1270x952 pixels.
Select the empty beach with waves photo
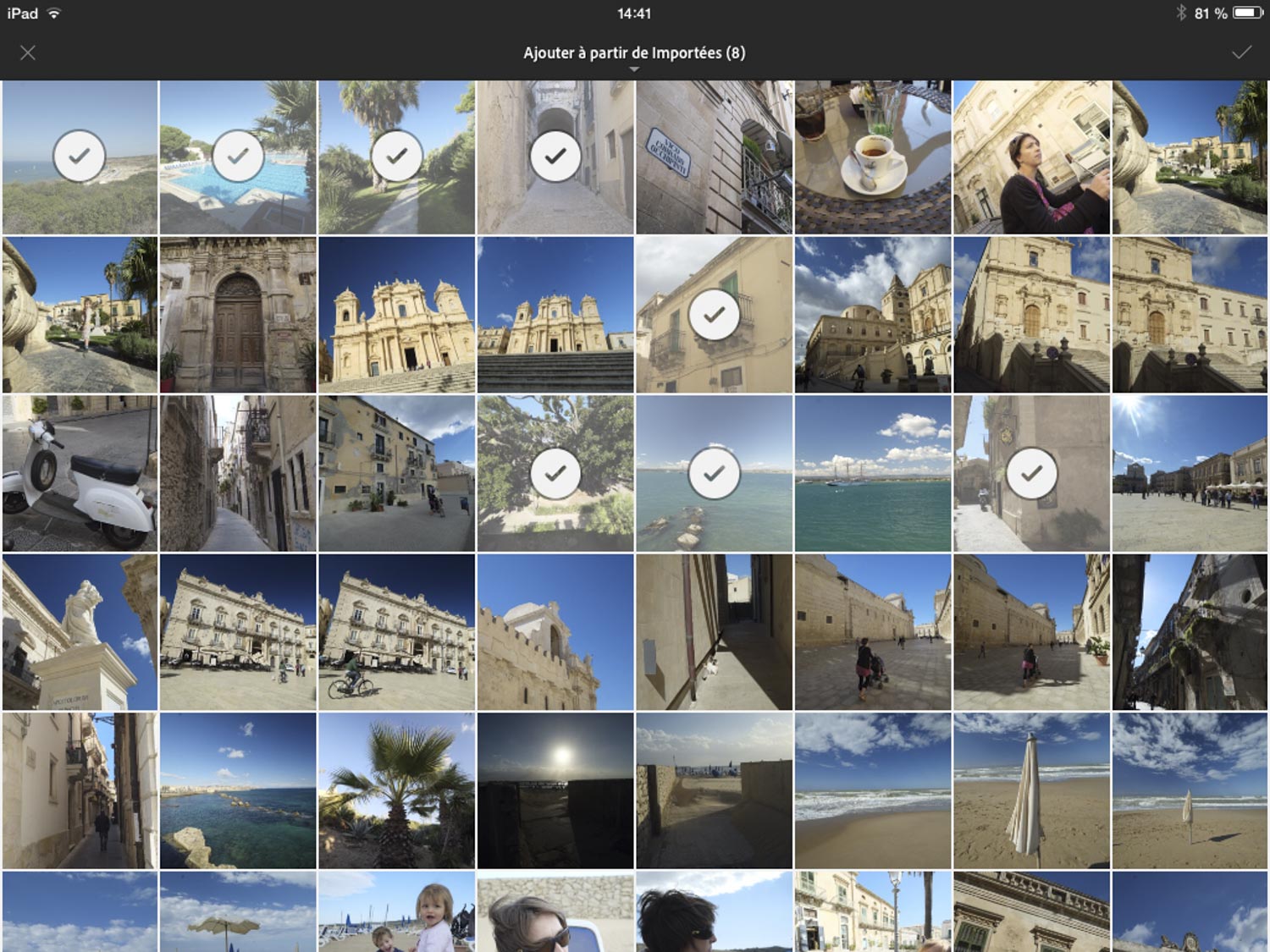click(873, 790)
